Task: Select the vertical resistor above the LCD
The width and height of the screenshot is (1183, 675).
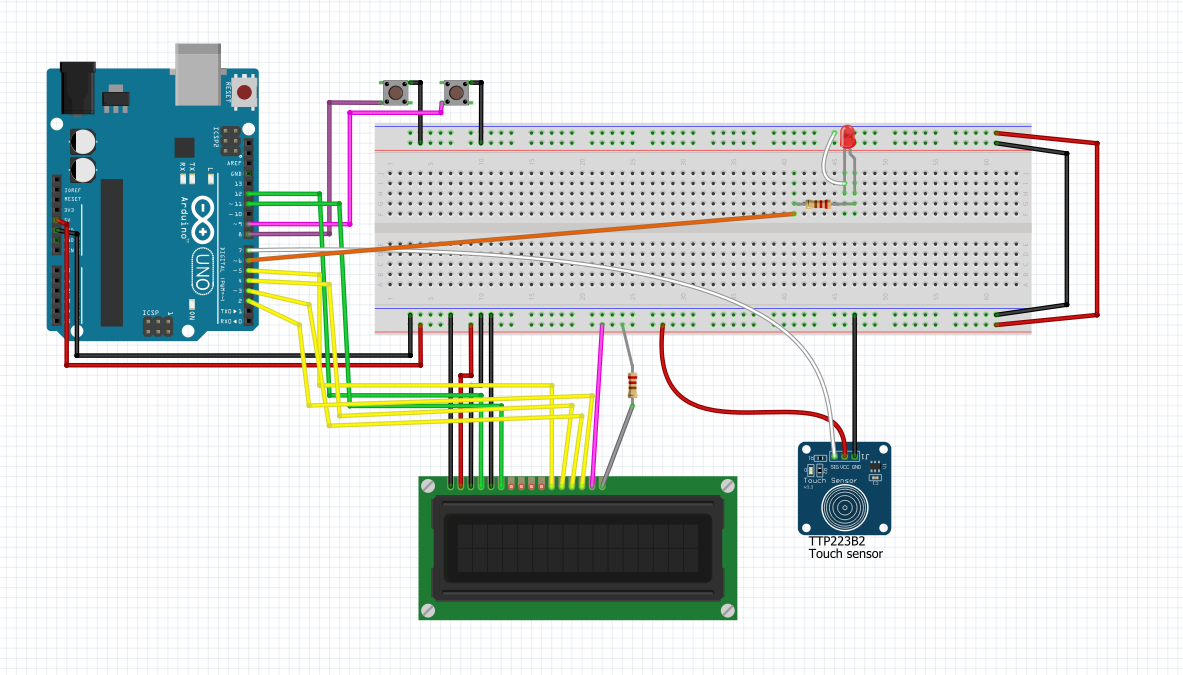Action: pos(632,385)
